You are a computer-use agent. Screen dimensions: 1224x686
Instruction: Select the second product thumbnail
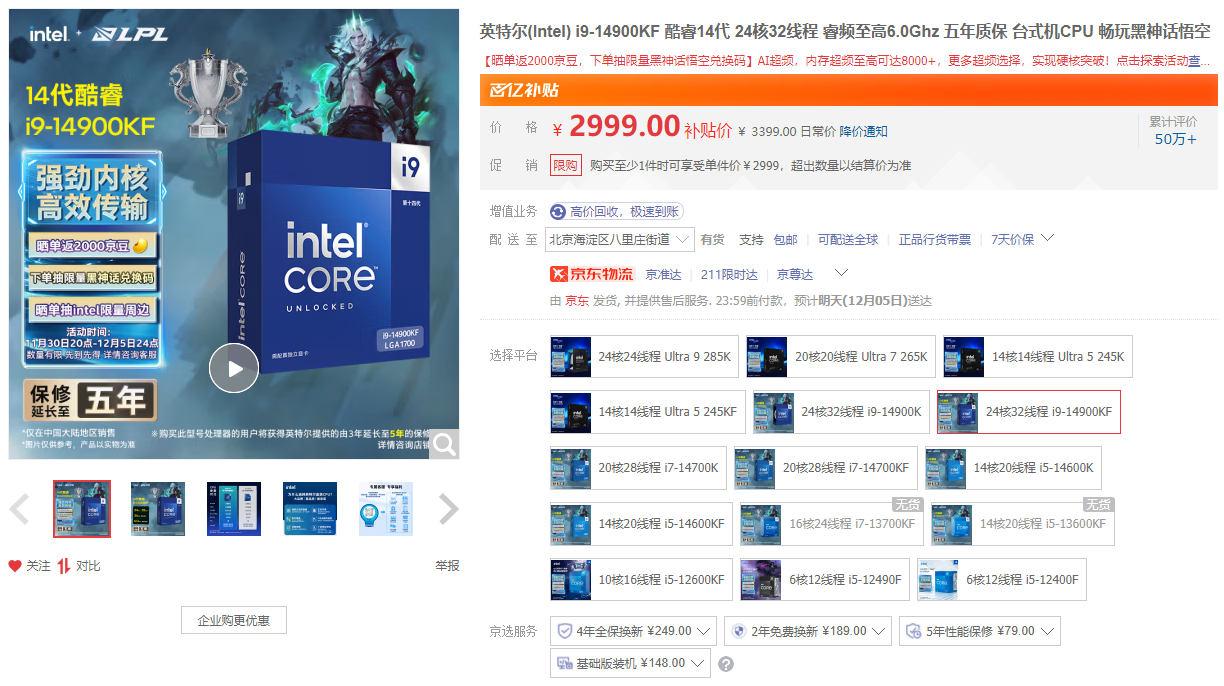158,509
